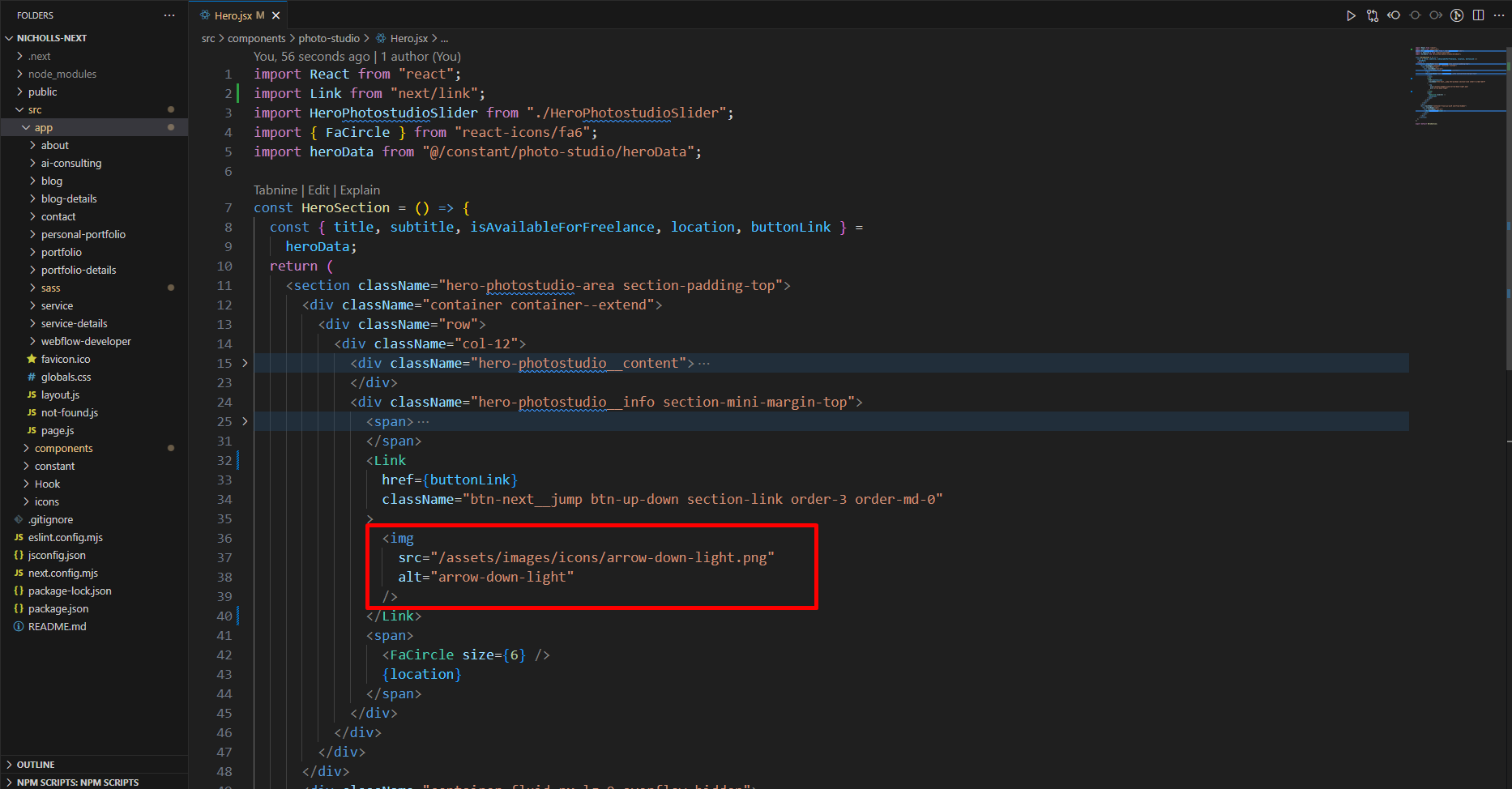Image resolution: width=1512 pixels, height=789 pixels.
Task: Unfold the code at line 15
Action: [x=246, y=363]
